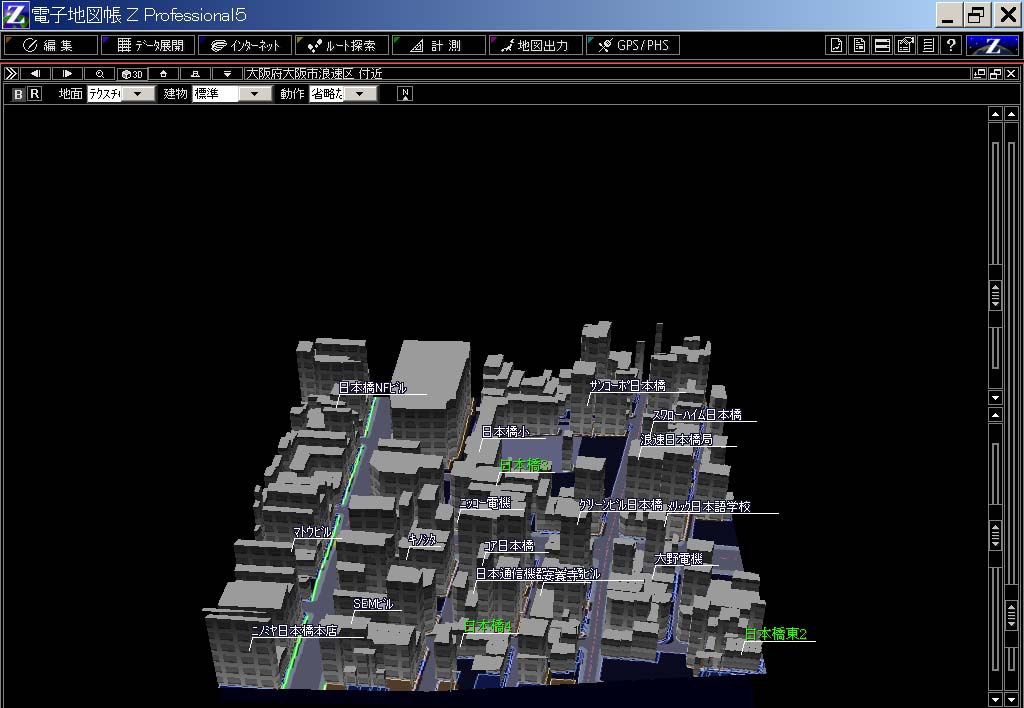Open the ルート探索 route search menu
This screenshot has height=708, width=1024.
point(342,45)
